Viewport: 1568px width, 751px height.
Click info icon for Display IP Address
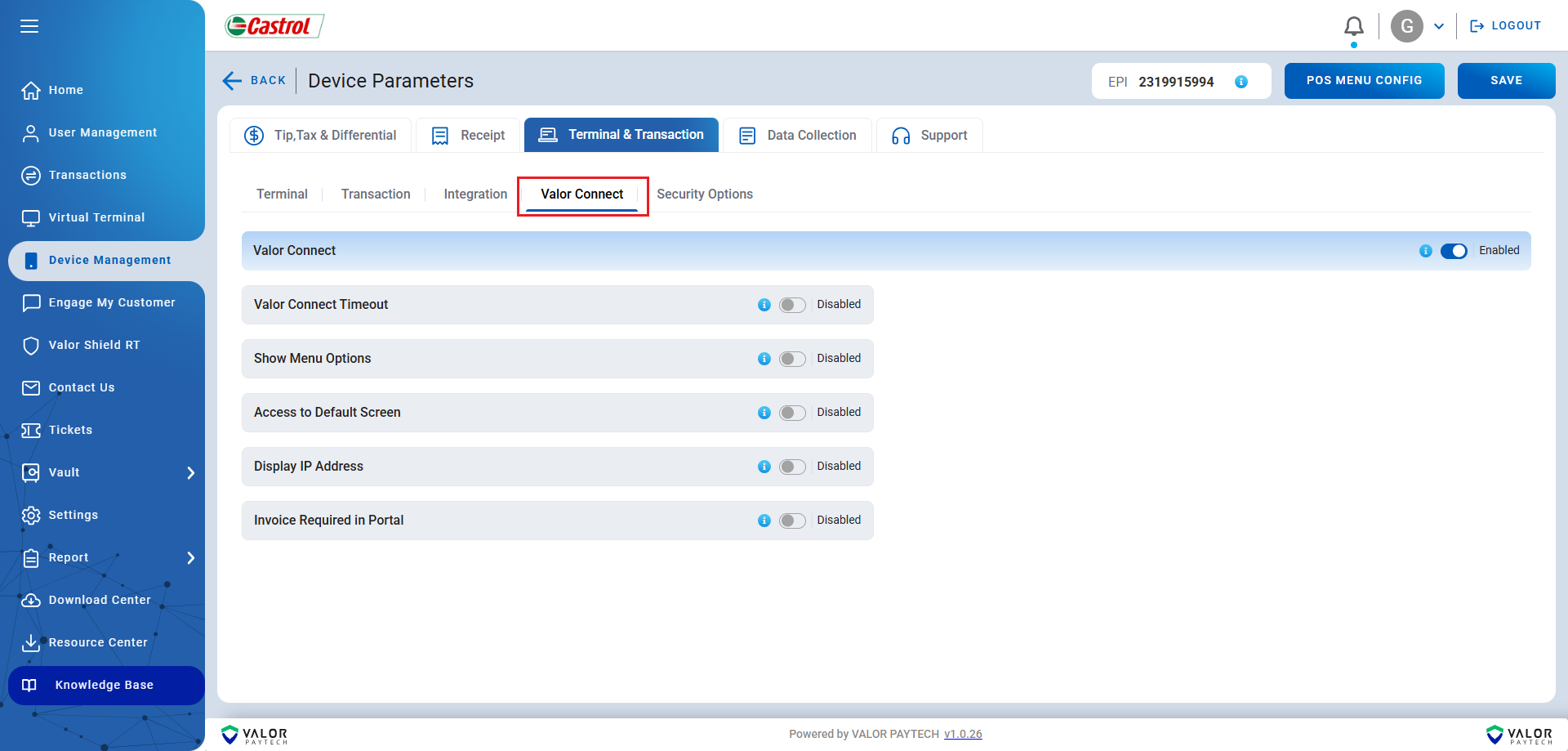(x=764, y=467)
